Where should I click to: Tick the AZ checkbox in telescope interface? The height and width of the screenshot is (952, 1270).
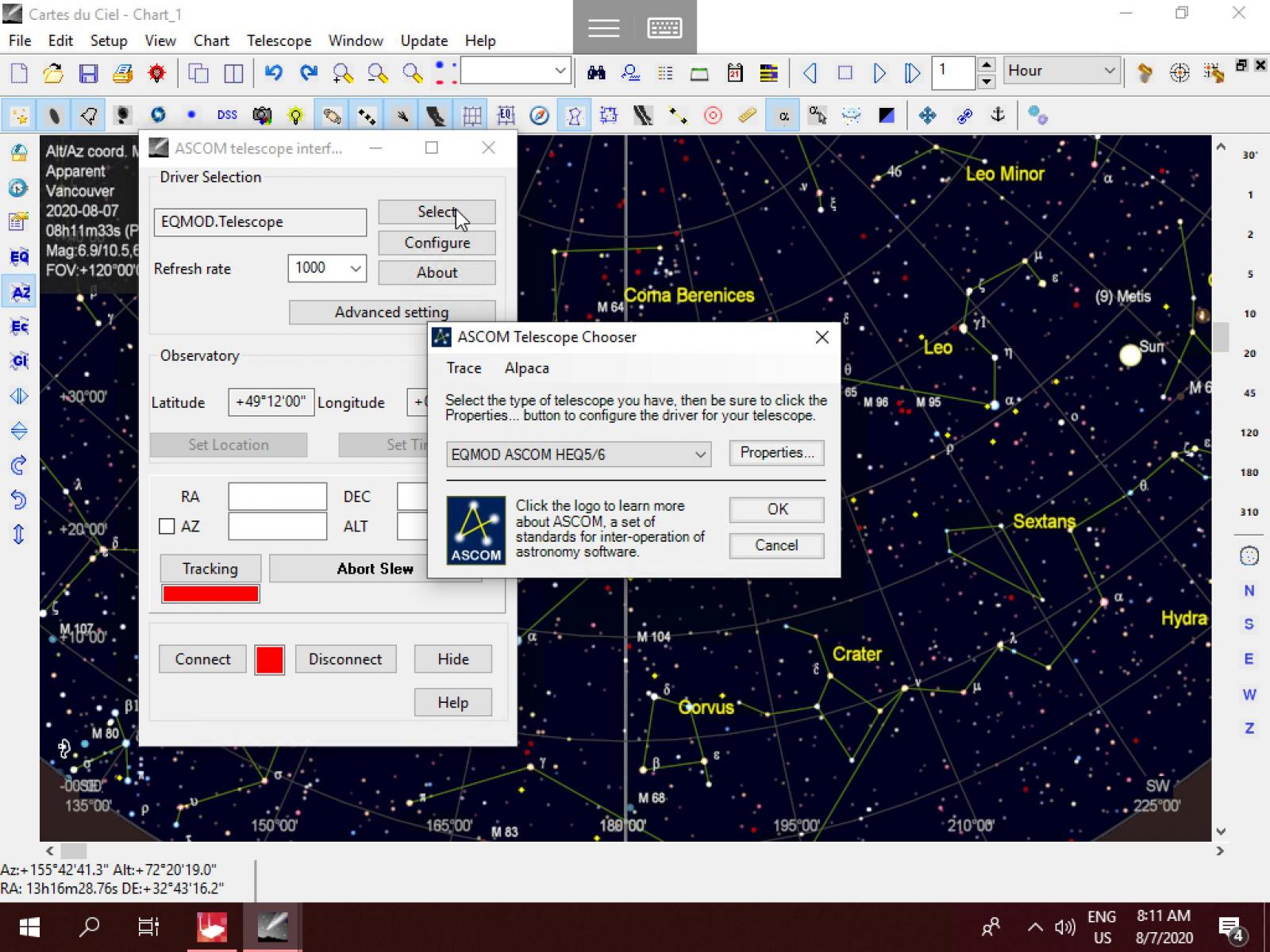(x=167, y=526)
